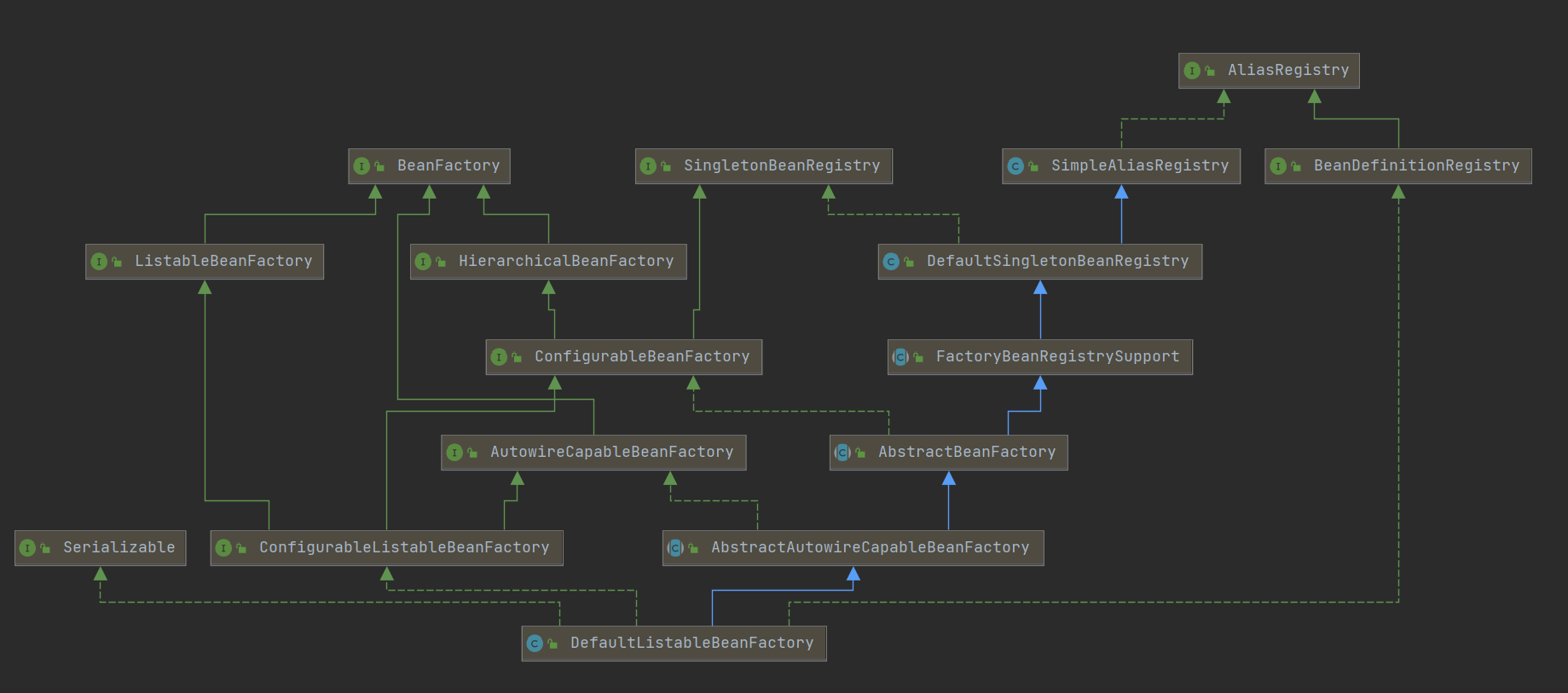This screenshot has width=1568, height=693.
Task: Select the HierarchicalBeanFactory label
Action: point(566,261)
